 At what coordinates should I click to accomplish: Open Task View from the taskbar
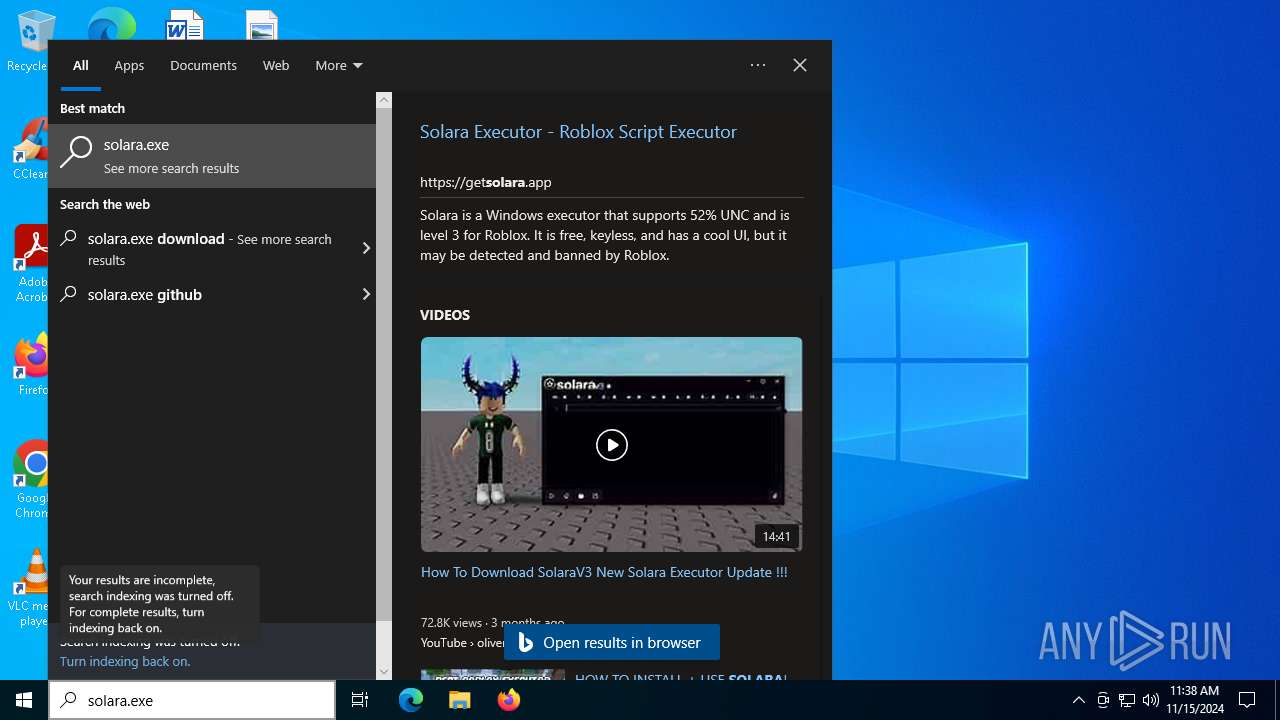(360, 700)
